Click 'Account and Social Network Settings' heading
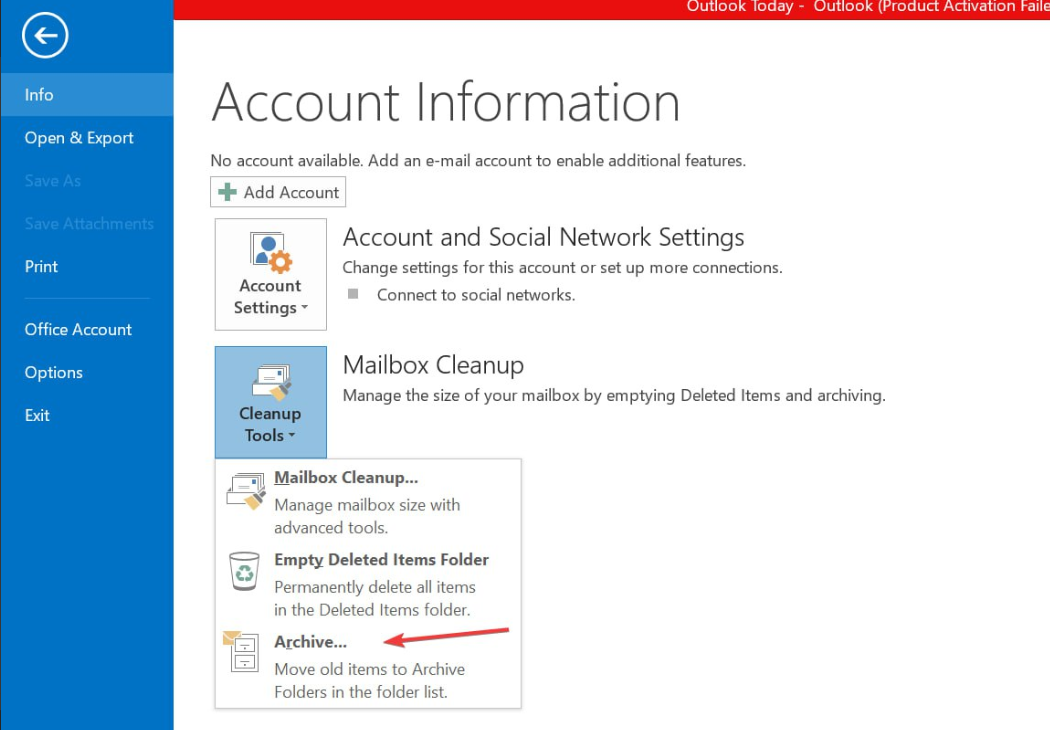1050x730 pixels. point(543,237)
